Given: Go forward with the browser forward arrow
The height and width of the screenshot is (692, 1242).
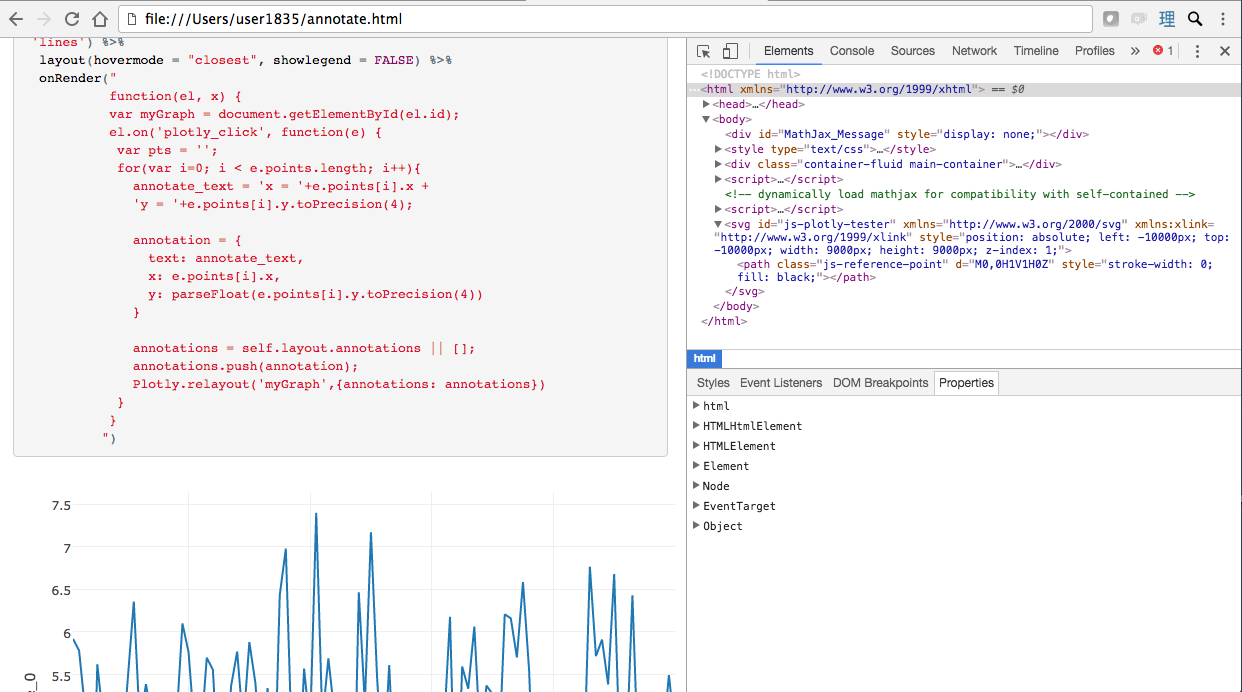Looking at the screenshot, I should (x=45, y=19).
